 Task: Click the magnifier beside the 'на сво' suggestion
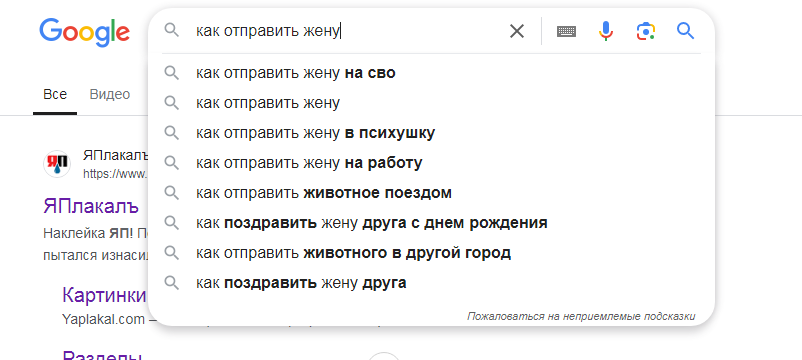[x=171, y=73]
